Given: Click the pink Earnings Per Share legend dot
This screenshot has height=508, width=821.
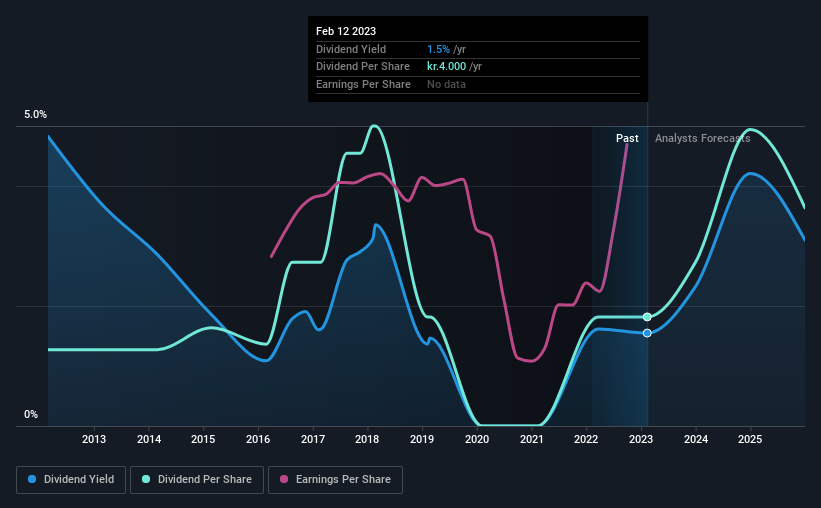Looking at the screenshot, I should click(284, 479).
